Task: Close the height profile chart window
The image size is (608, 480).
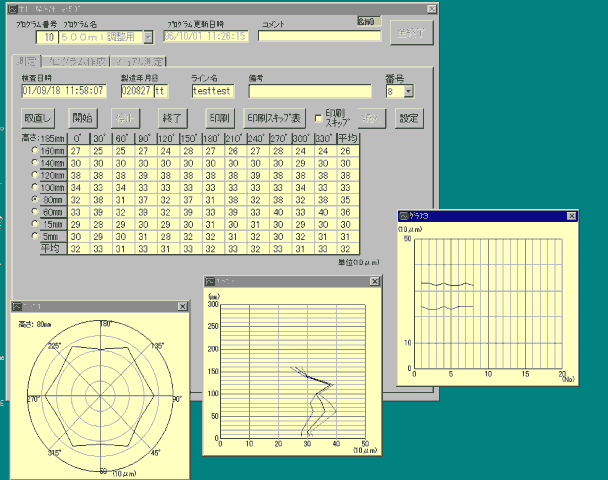Action: 375,281
